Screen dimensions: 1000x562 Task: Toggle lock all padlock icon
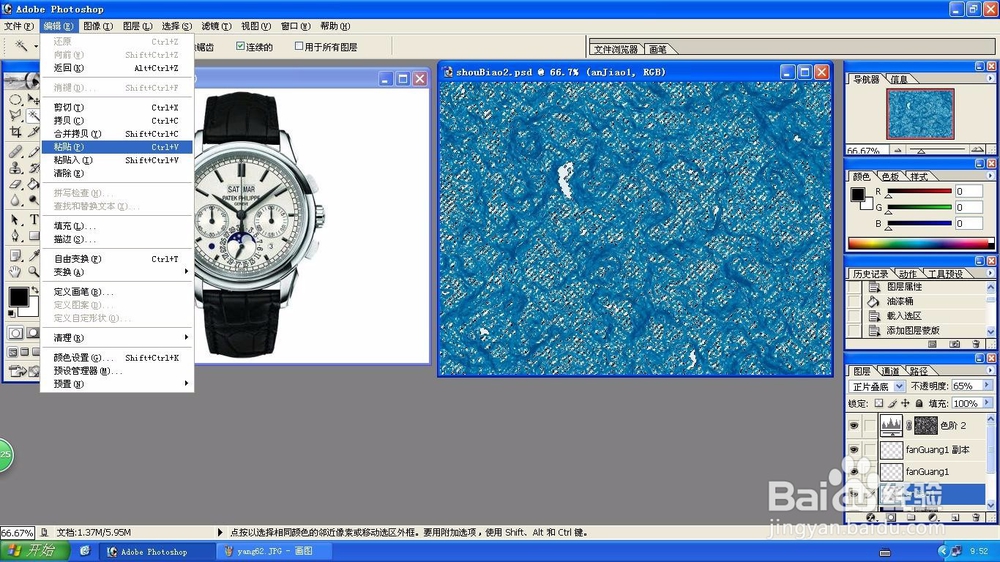pos(919,403)
